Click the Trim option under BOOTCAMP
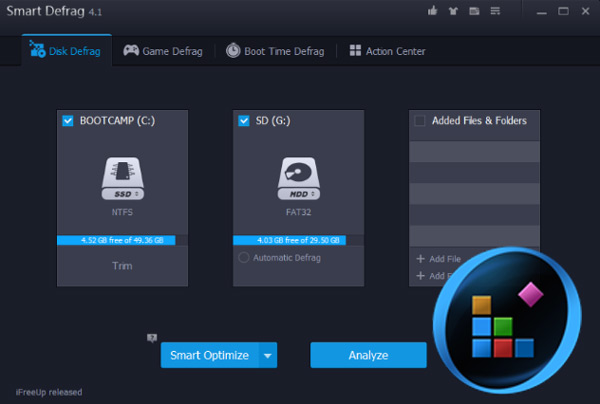The width and height of the screenshot is (600, 404). [x=122, y=266]
